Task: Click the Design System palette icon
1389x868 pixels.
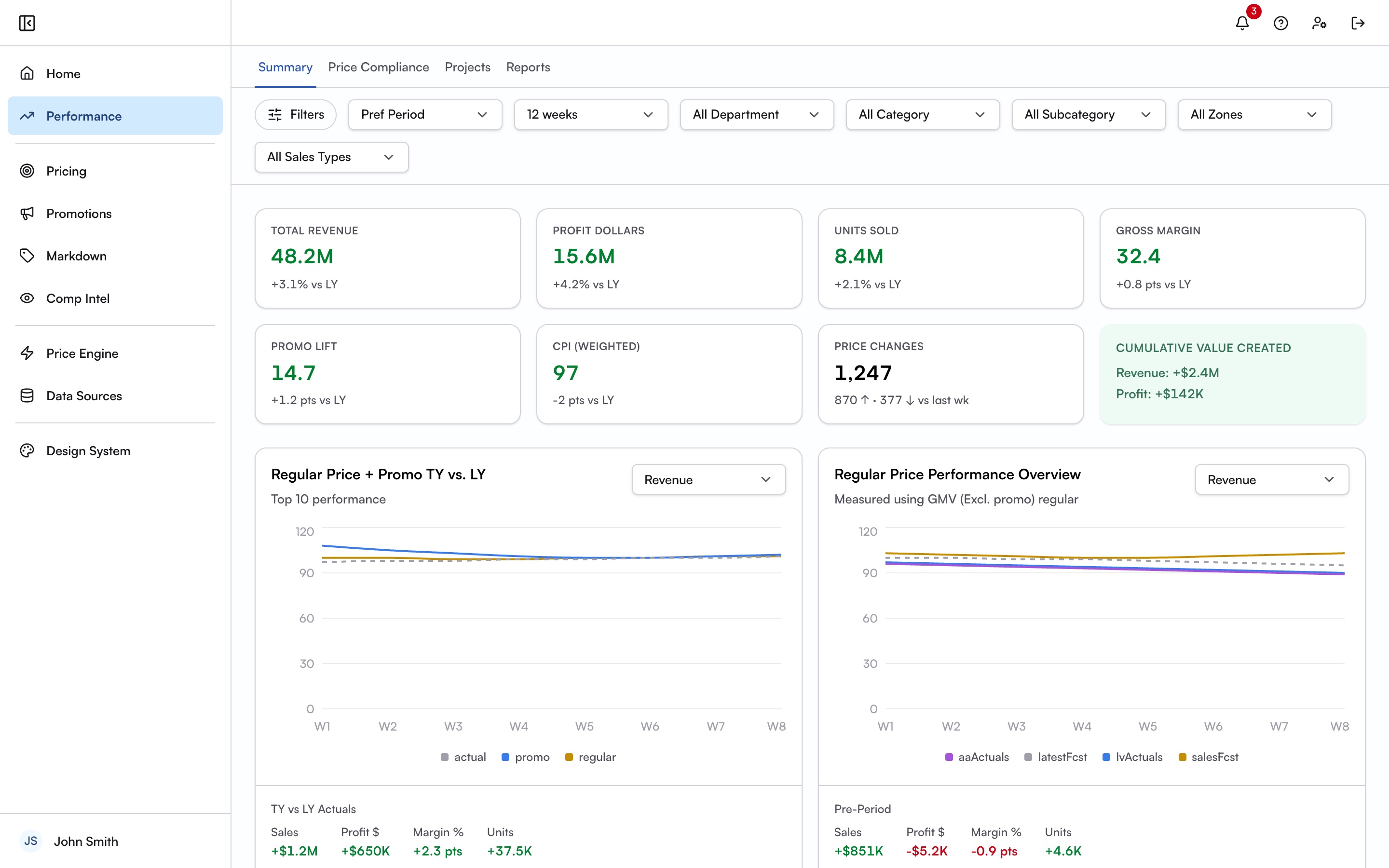Action: [27, 451]
